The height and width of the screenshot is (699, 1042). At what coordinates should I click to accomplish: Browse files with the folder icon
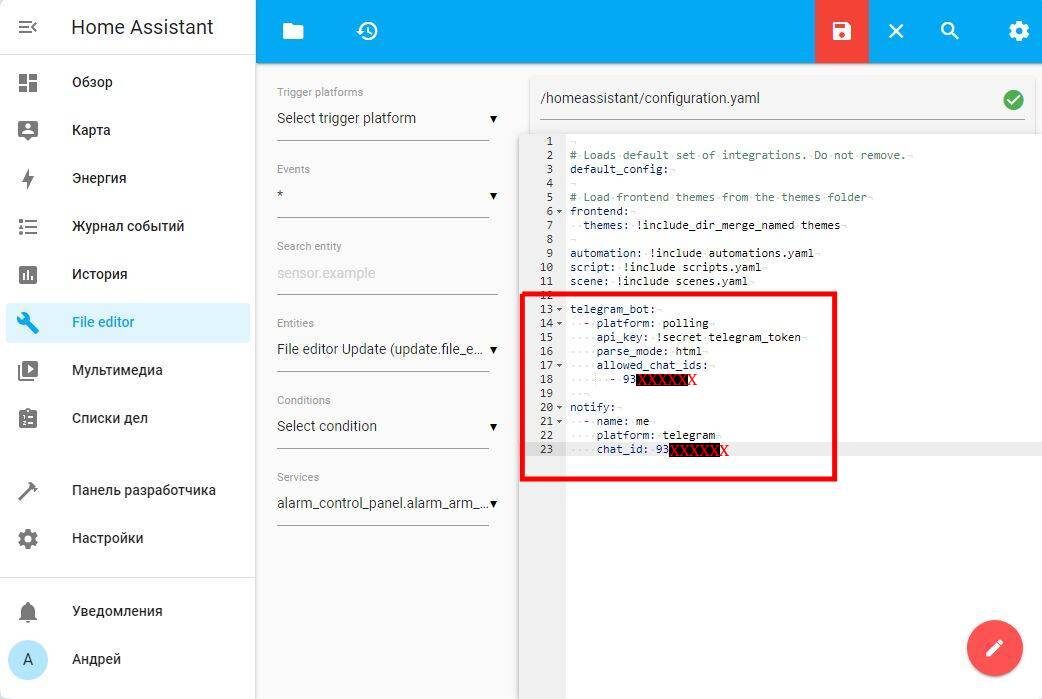(x=293, y=31)
